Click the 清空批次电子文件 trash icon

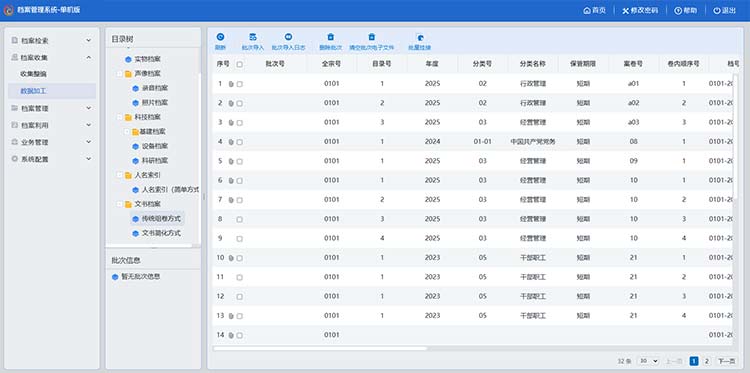tap(372, 37)
